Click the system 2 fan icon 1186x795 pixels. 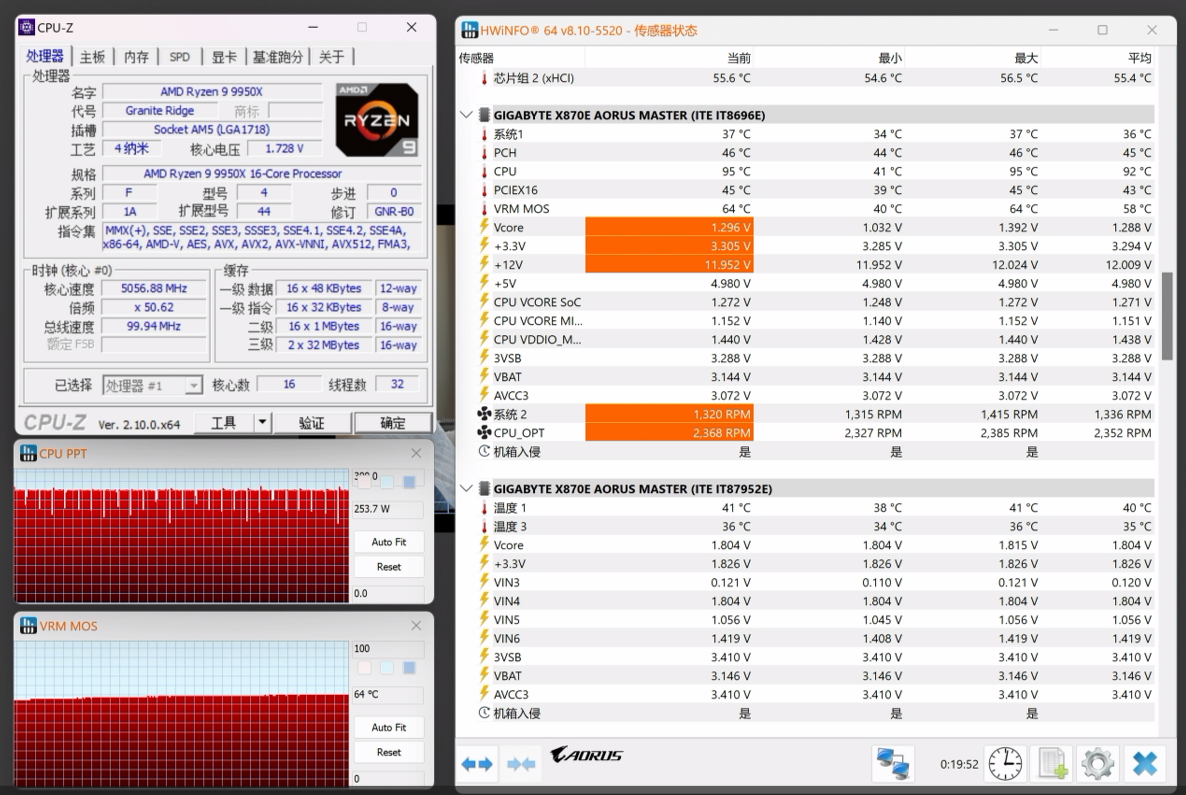pyautogui.click(x=485, y=414)
